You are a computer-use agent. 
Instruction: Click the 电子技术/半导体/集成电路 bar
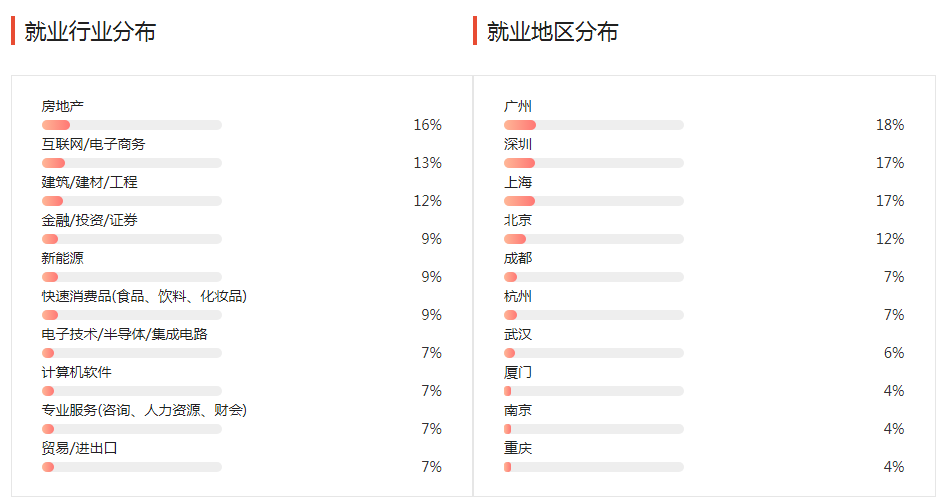point(131,353)
